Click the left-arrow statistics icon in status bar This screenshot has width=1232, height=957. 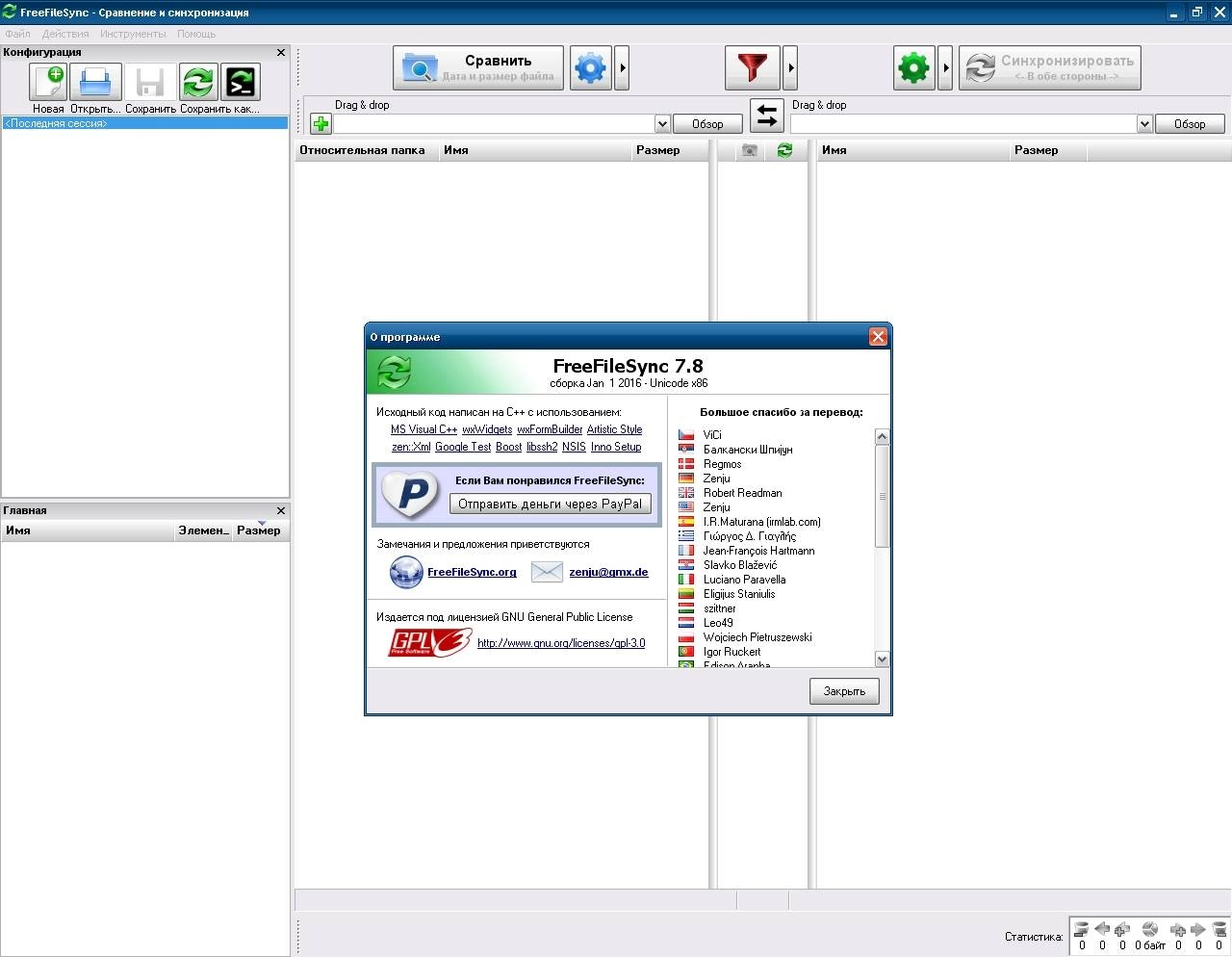pyautogui.click(x=1102, y=929)
